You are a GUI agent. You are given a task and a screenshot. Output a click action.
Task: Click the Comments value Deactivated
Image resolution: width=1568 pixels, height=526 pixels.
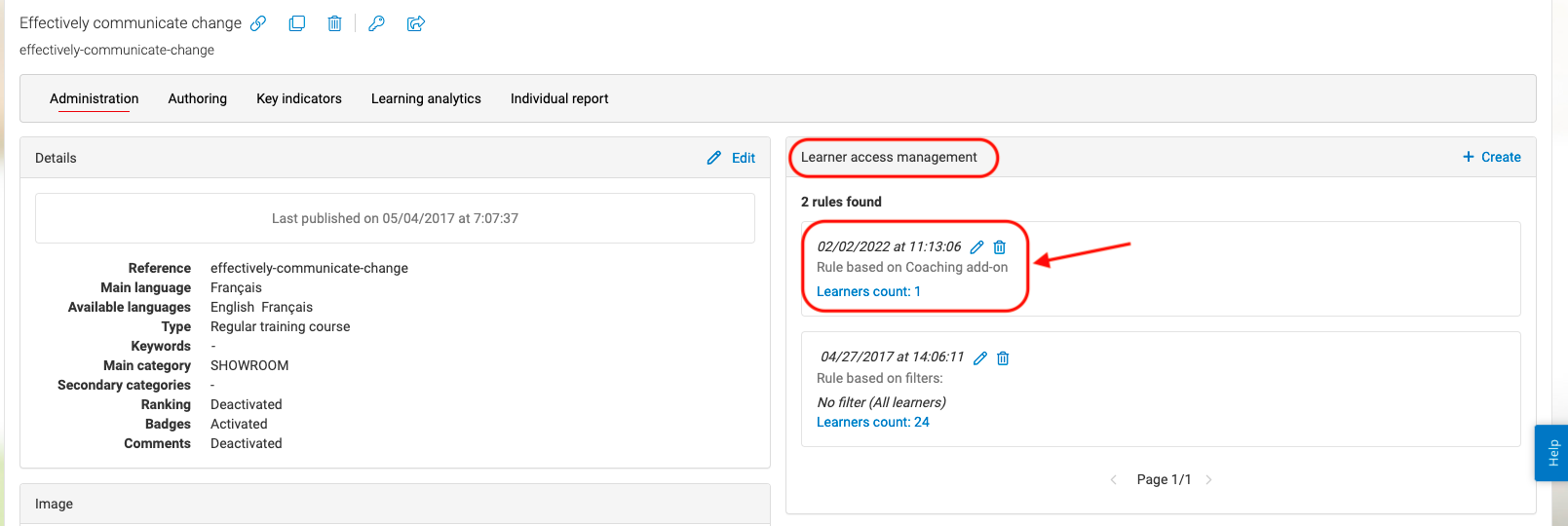(x=246, y=443)
